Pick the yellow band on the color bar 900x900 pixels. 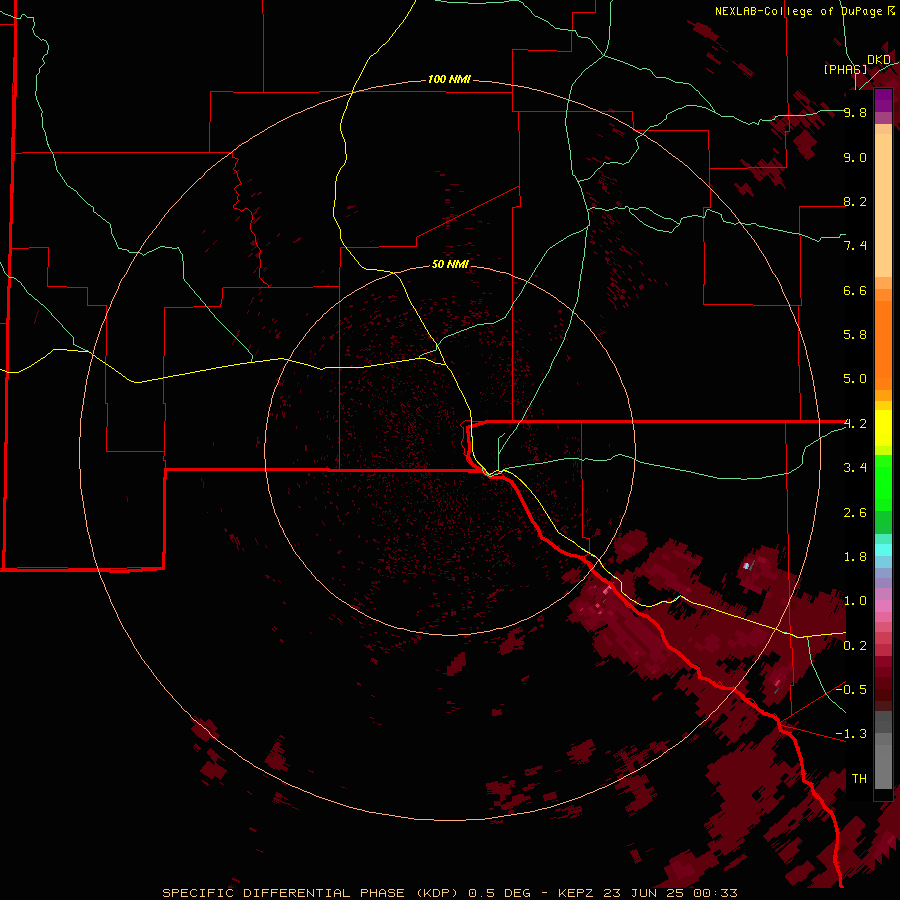point(883,428)
